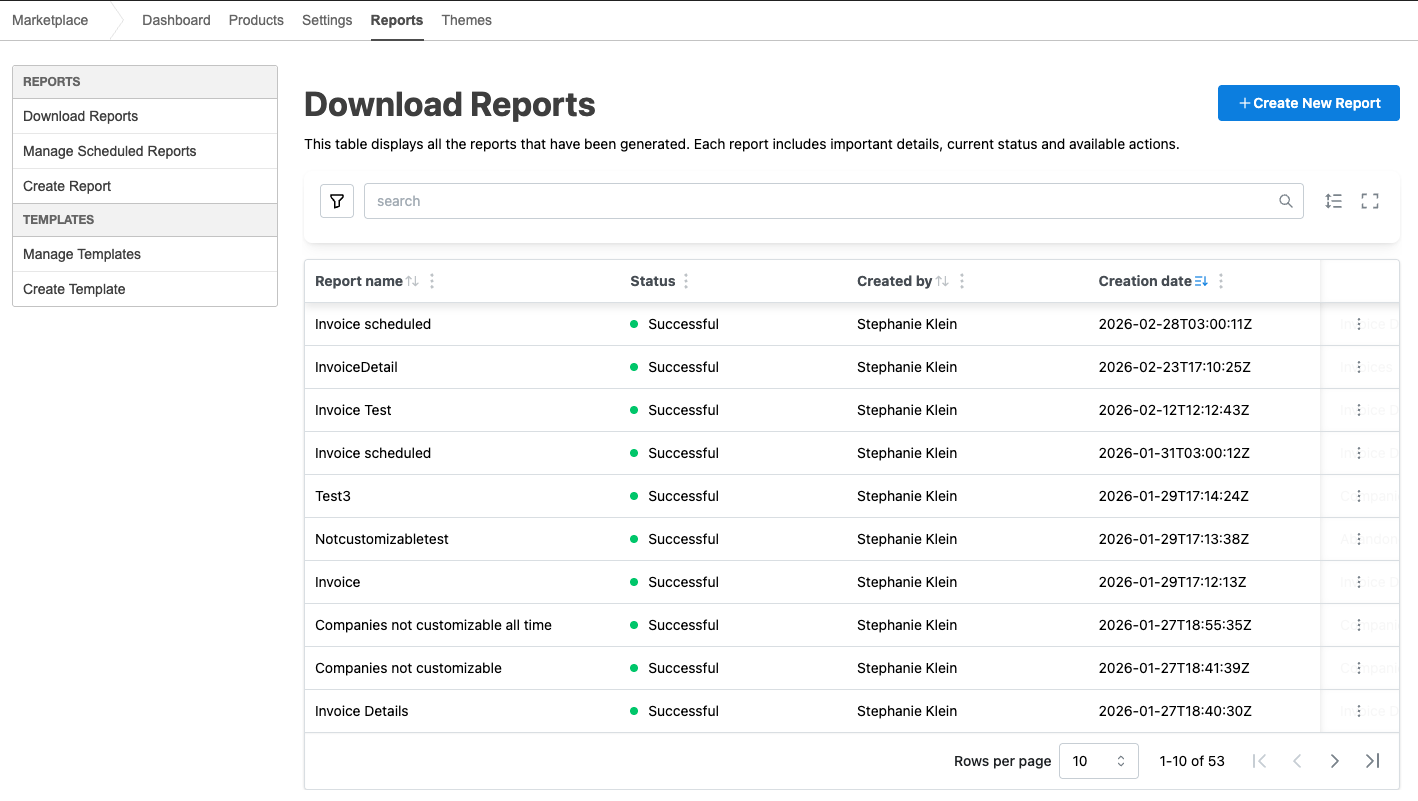1418x801 pixels.
Task: Toggle Creation date sort order icon
Action: [1201, 282]
